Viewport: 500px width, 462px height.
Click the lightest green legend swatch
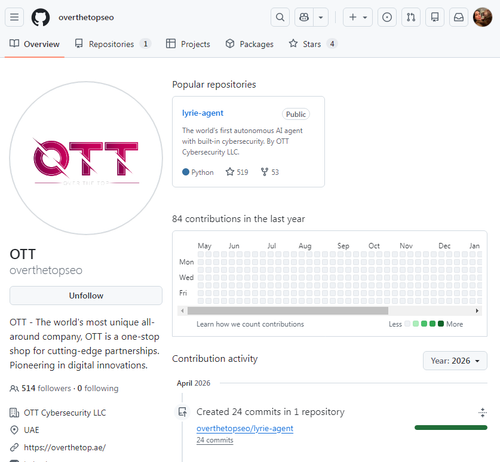pyautogui.click(x=416, y=324)
